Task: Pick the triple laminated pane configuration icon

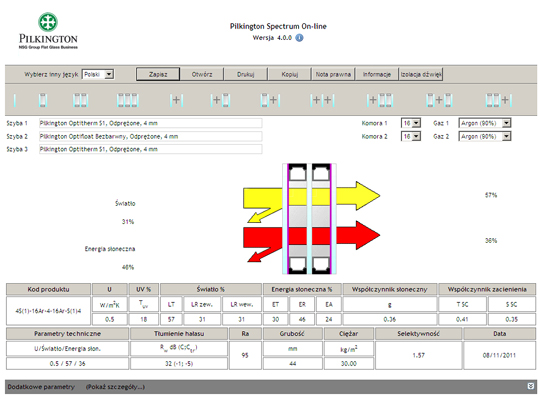Action: click(127, 100)
